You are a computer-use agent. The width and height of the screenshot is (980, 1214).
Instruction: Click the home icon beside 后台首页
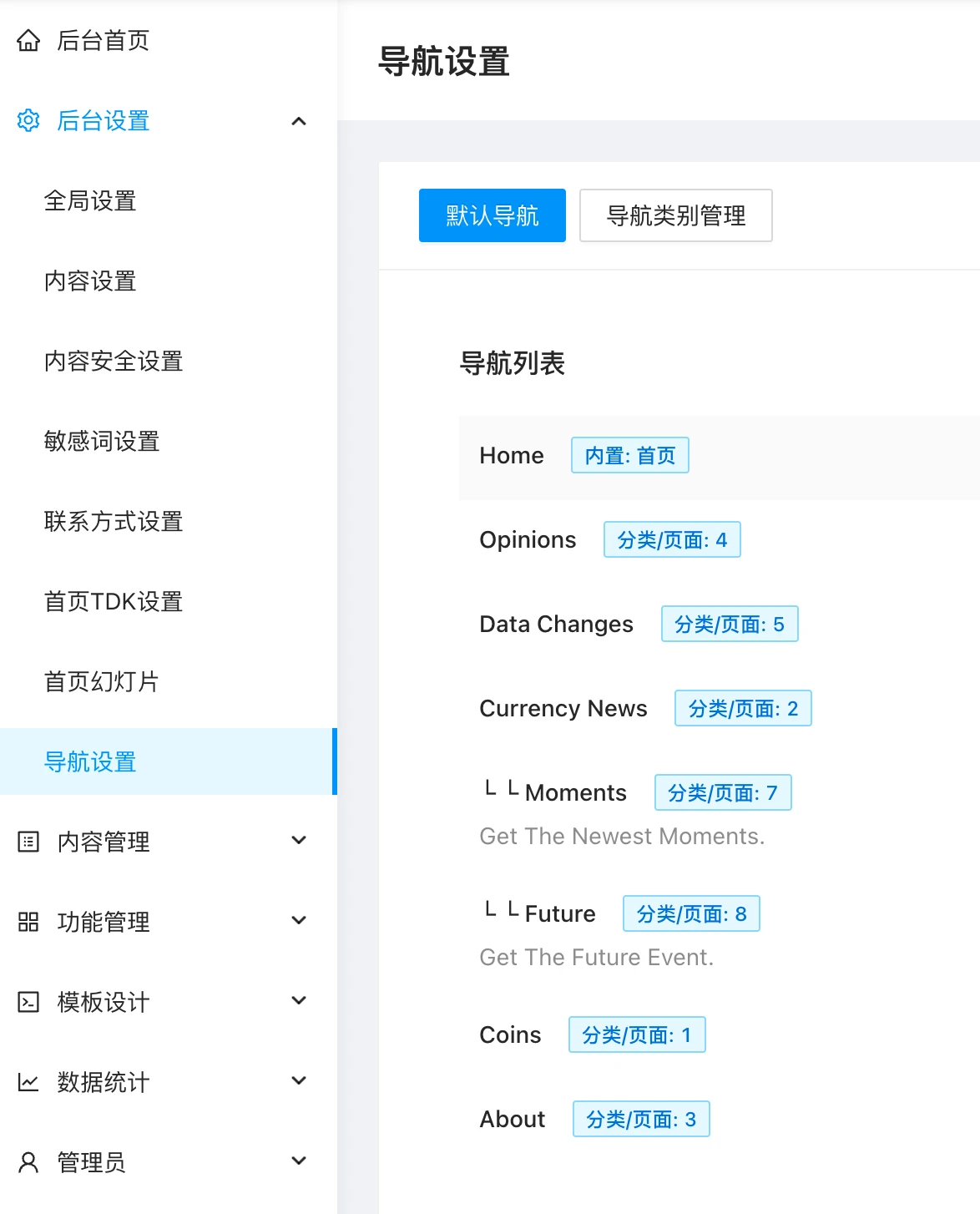[28, 40]
